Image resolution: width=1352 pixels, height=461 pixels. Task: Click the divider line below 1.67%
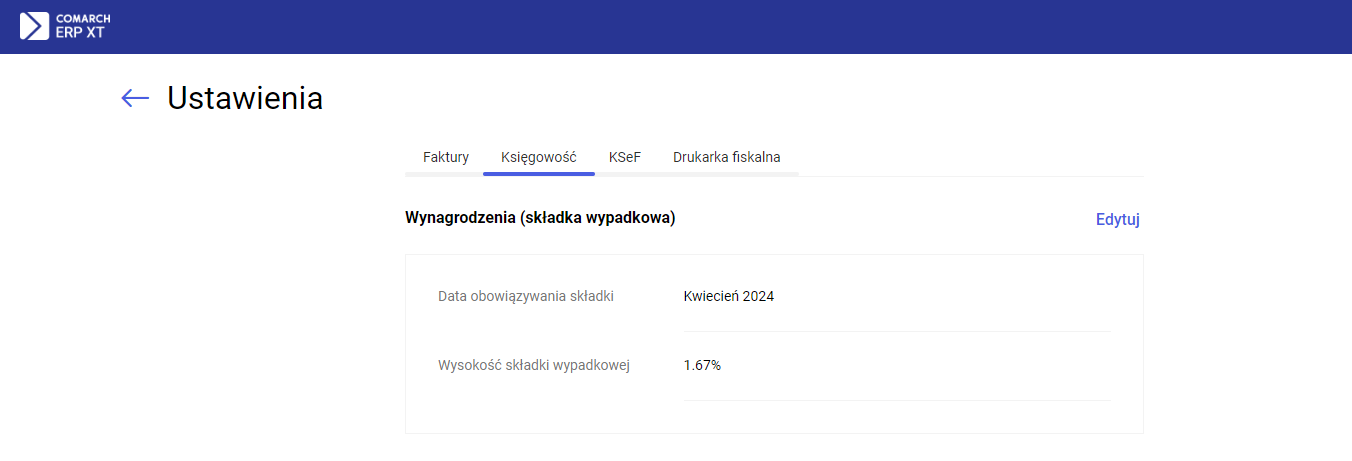point(897,400)
